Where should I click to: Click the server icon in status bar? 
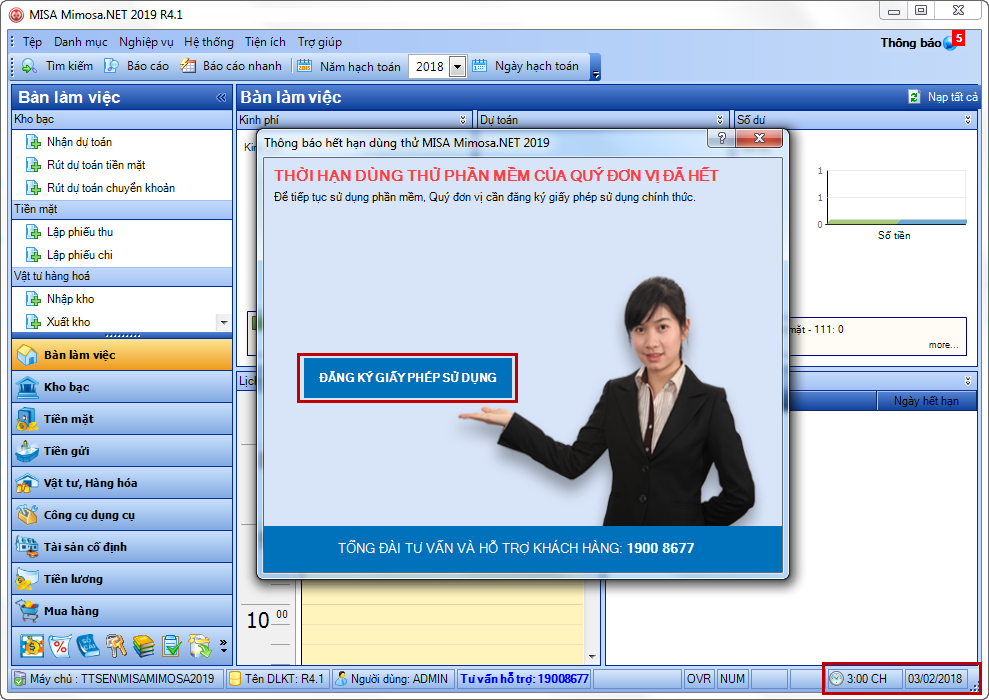tap(20, 679)
